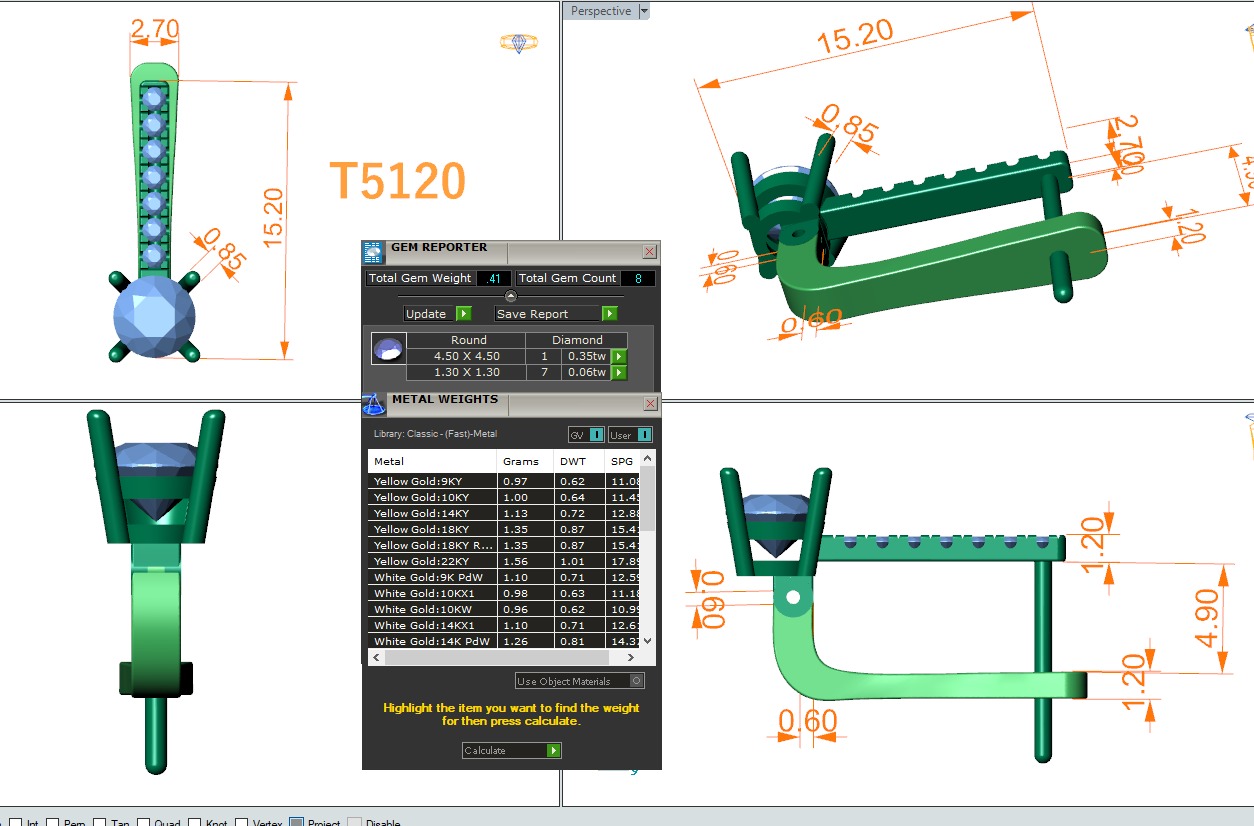
Task: Click the Calculate button
Action: pos(511,750)
